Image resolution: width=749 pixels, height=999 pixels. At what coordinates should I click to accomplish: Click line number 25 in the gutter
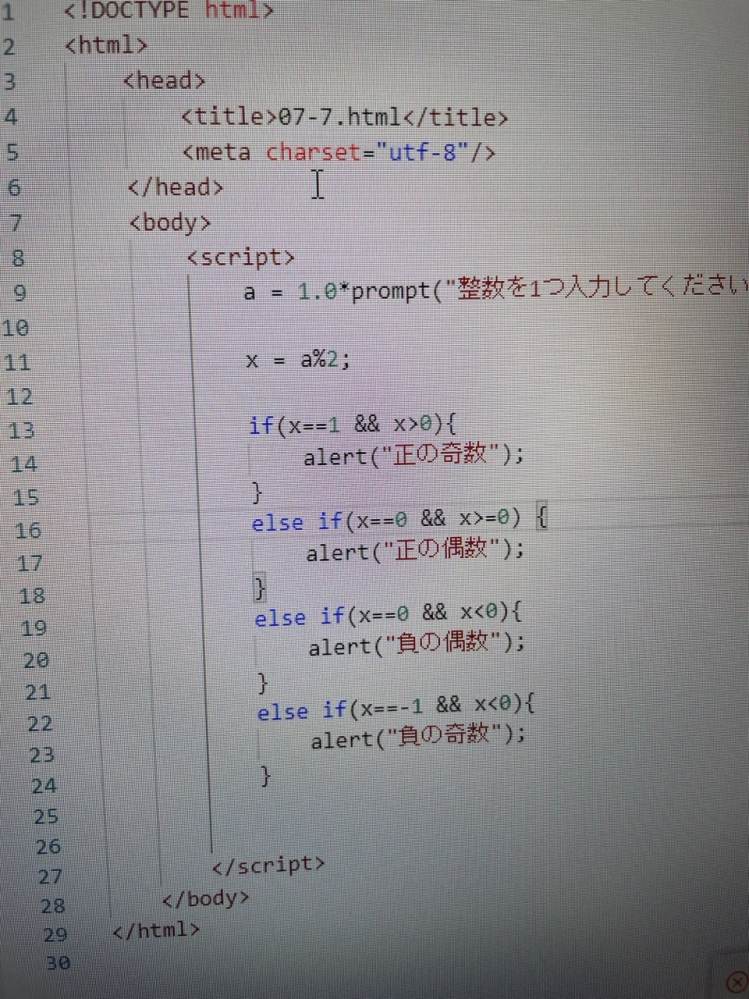pos(45,816)
